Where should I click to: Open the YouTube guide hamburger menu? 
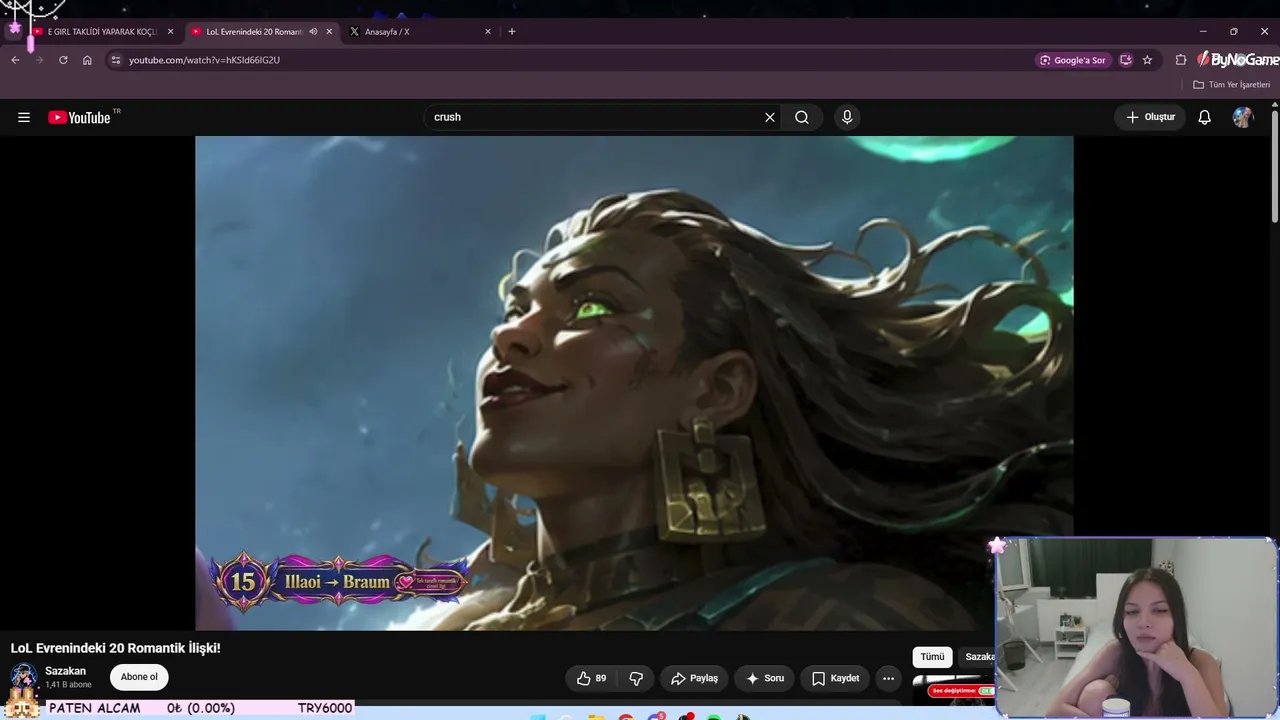click(x=24, y=117)
